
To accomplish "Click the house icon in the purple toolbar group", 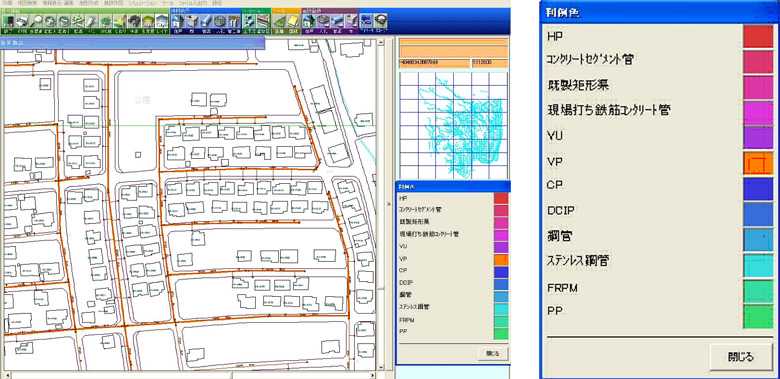I will point(309,20).
